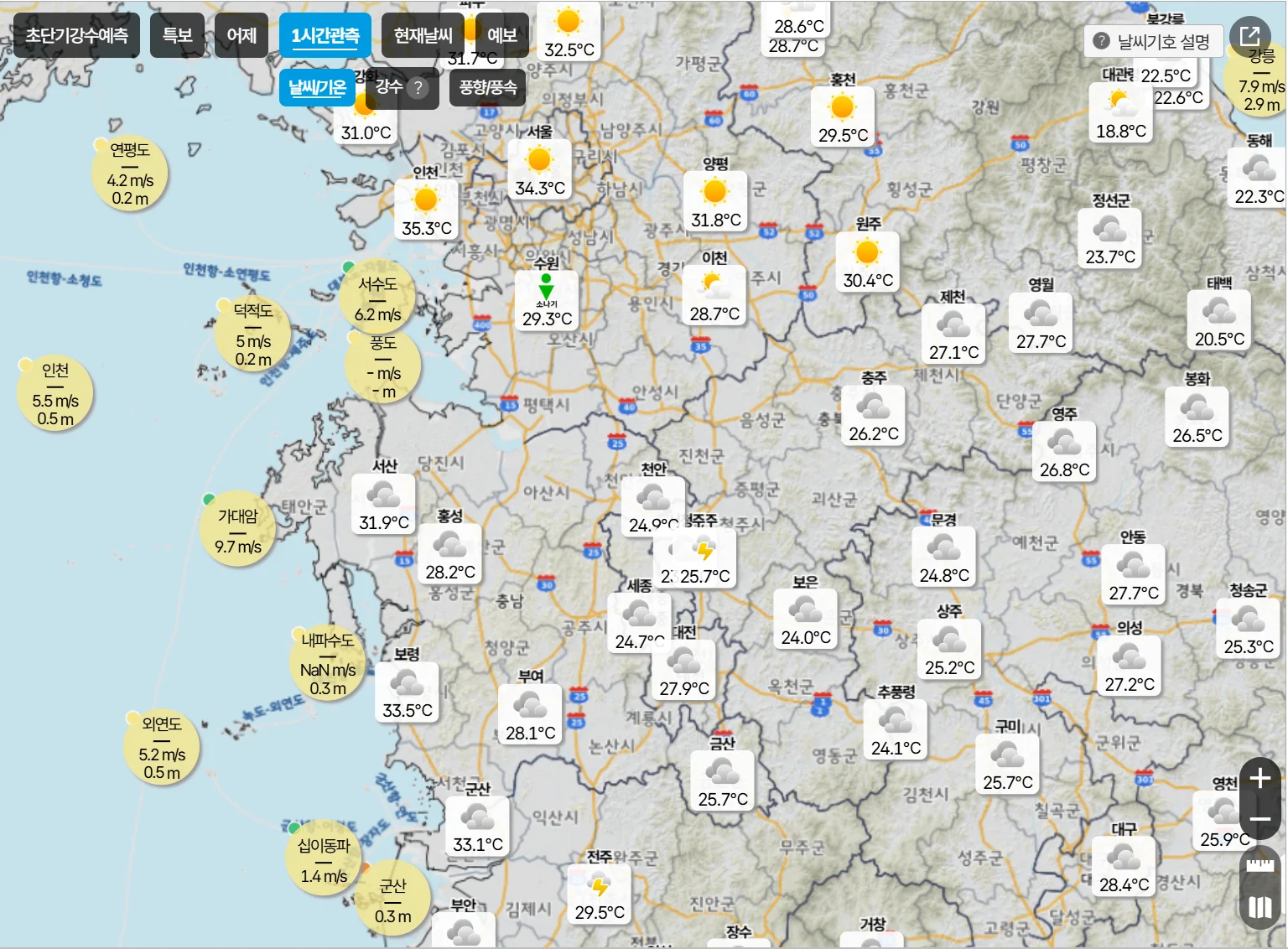Select the partly cloudy icon at 이천

click(x=714, y=286)
